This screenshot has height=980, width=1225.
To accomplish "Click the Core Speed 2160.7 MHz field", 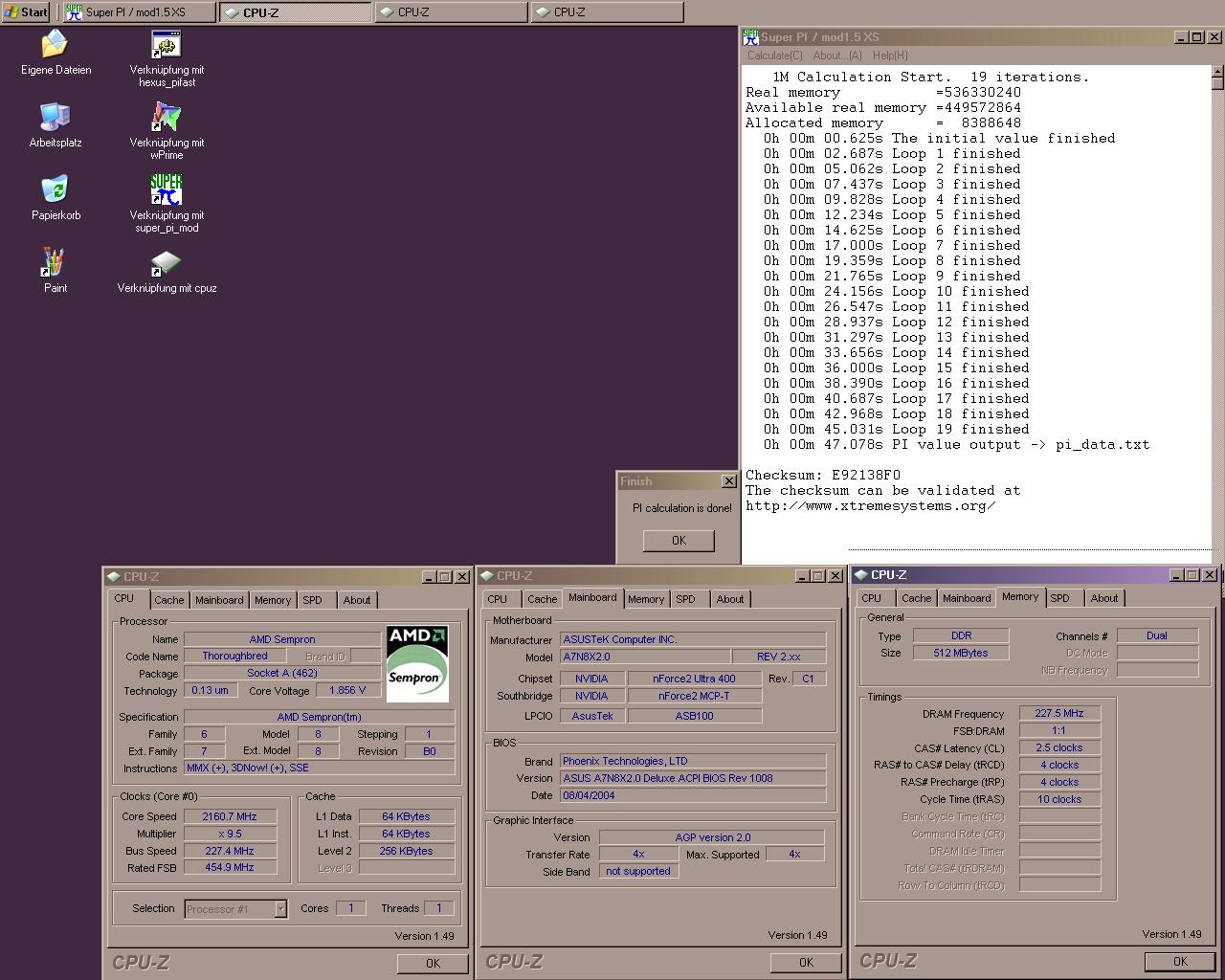I will pos(230,816).
